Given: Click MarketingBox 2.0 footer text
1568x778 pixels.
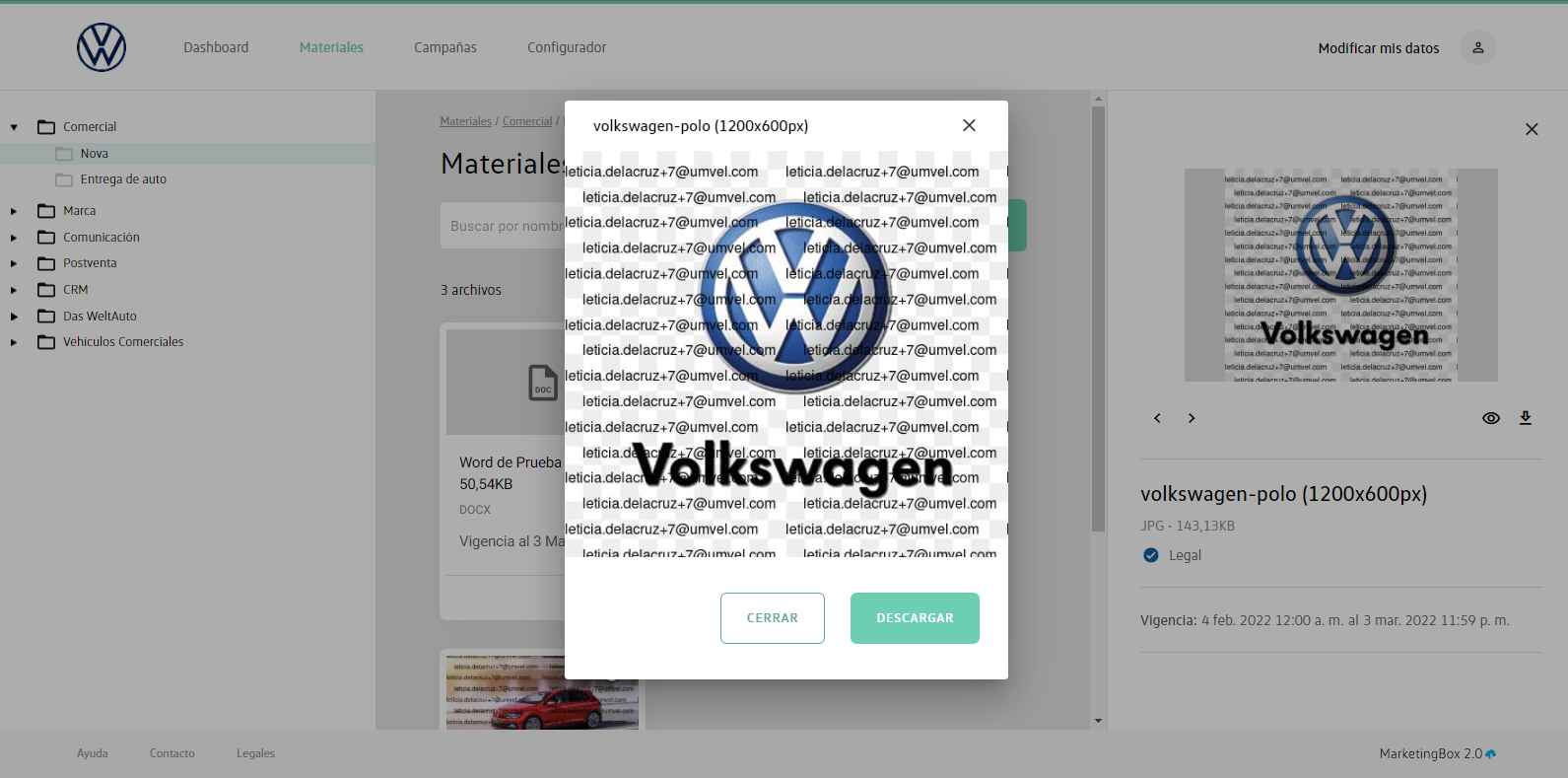Looking at the screenshot, I should [1431, 753].
